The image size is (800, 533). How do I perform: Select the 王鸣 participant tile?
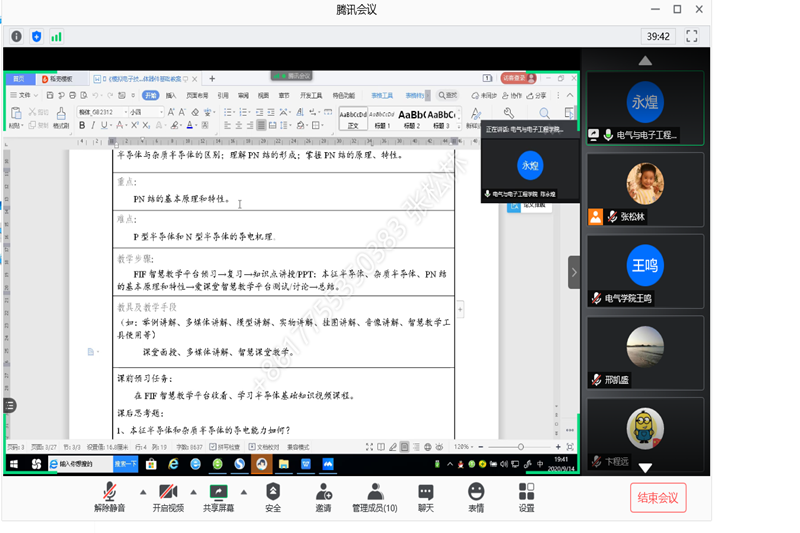(x=645, y=271)
